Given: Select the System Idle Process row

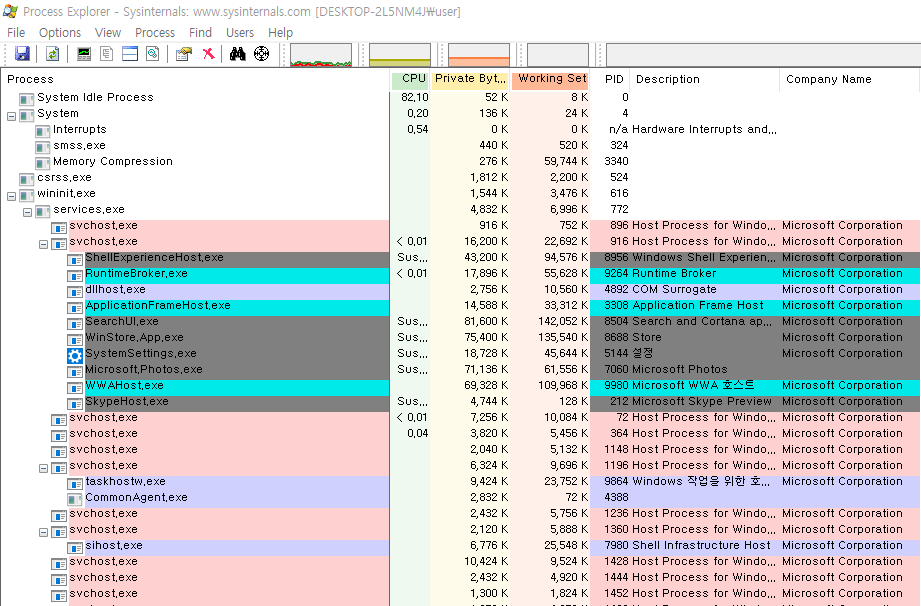Looking at the screenshot, I should click(95, 97).
